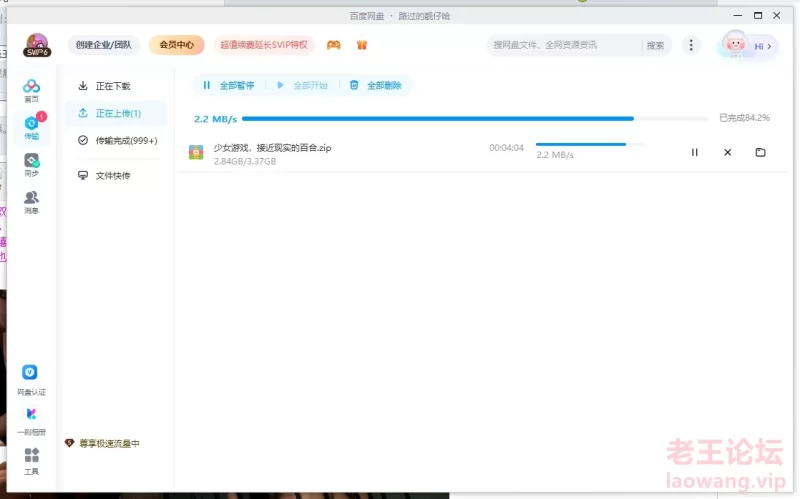Open 文件快传 quick transfer tab
Image resolution: width=800 pixels, height=499 pixels.
(x=104, y=176)
